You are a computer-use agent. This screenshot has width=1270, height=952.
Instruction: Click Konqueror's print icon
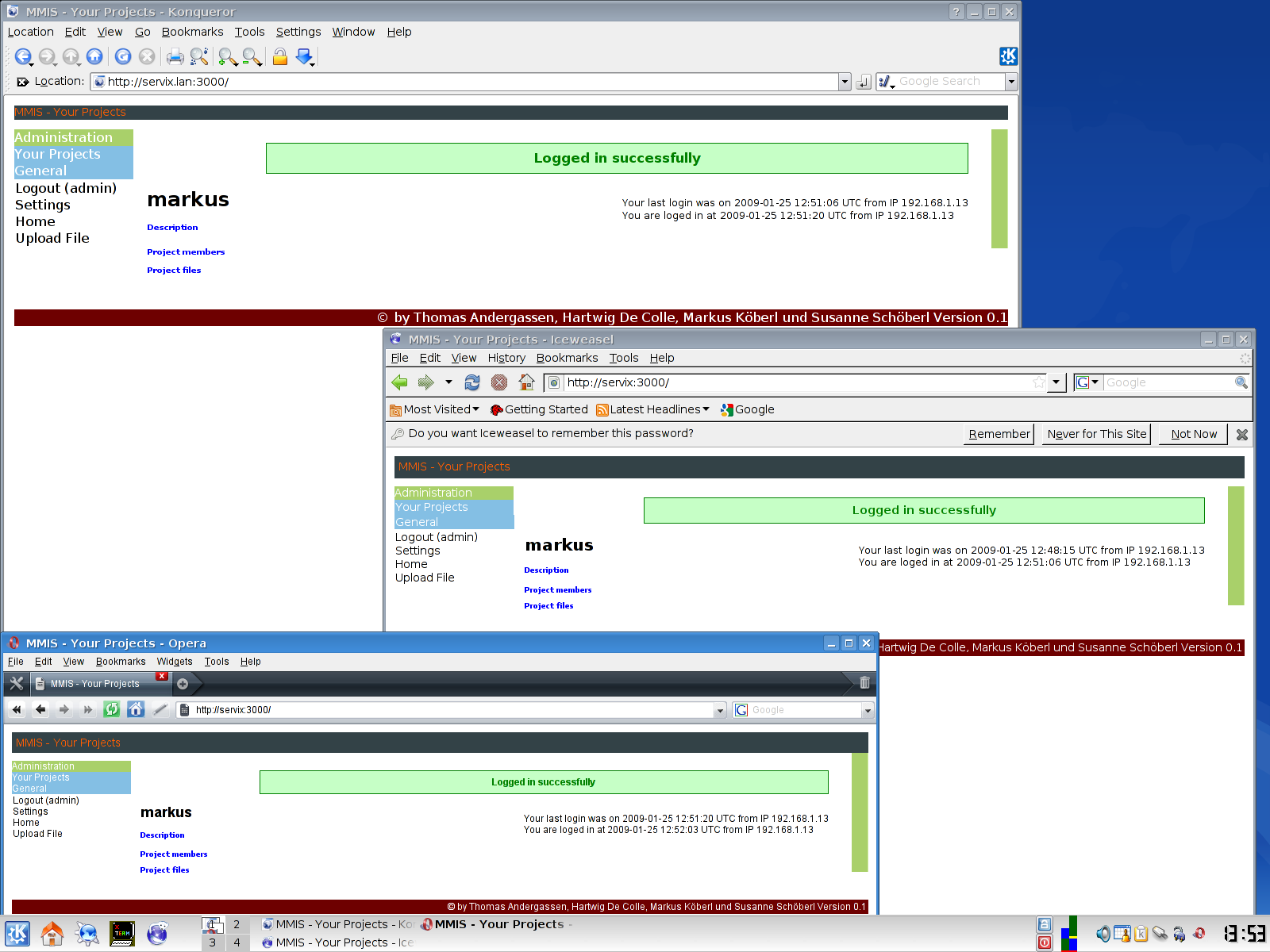(175, 56)
